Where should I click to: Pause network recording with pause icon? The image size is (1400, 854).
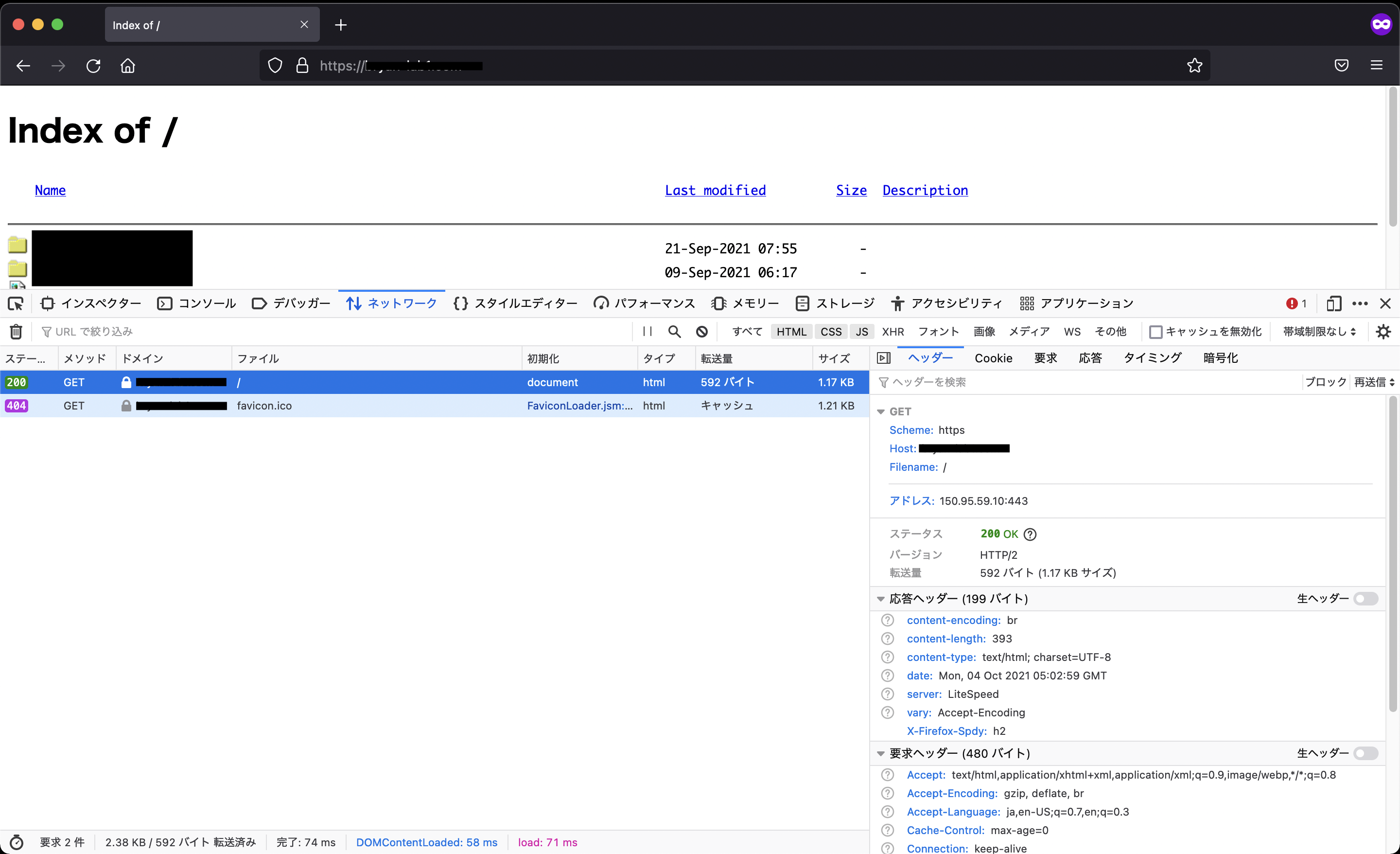[x=647, y=332]
